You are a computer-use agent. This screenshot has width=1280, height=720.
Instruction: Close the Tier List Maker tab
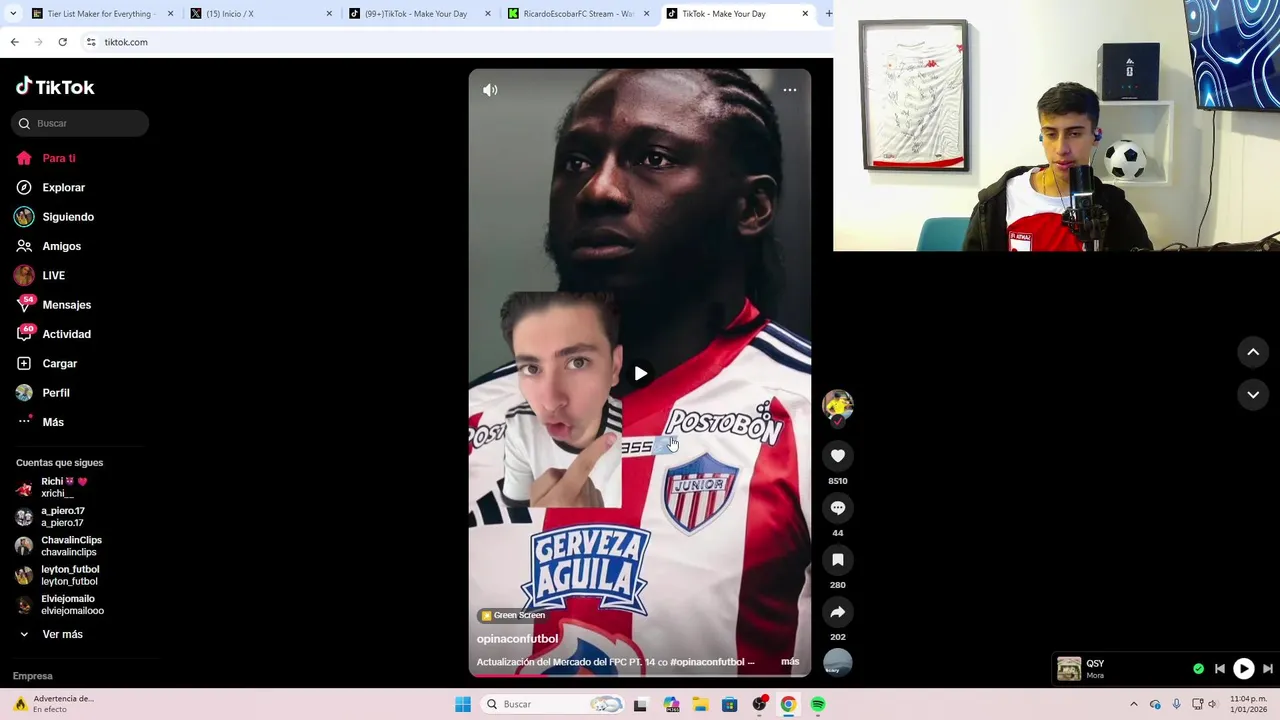click(170, 14)
